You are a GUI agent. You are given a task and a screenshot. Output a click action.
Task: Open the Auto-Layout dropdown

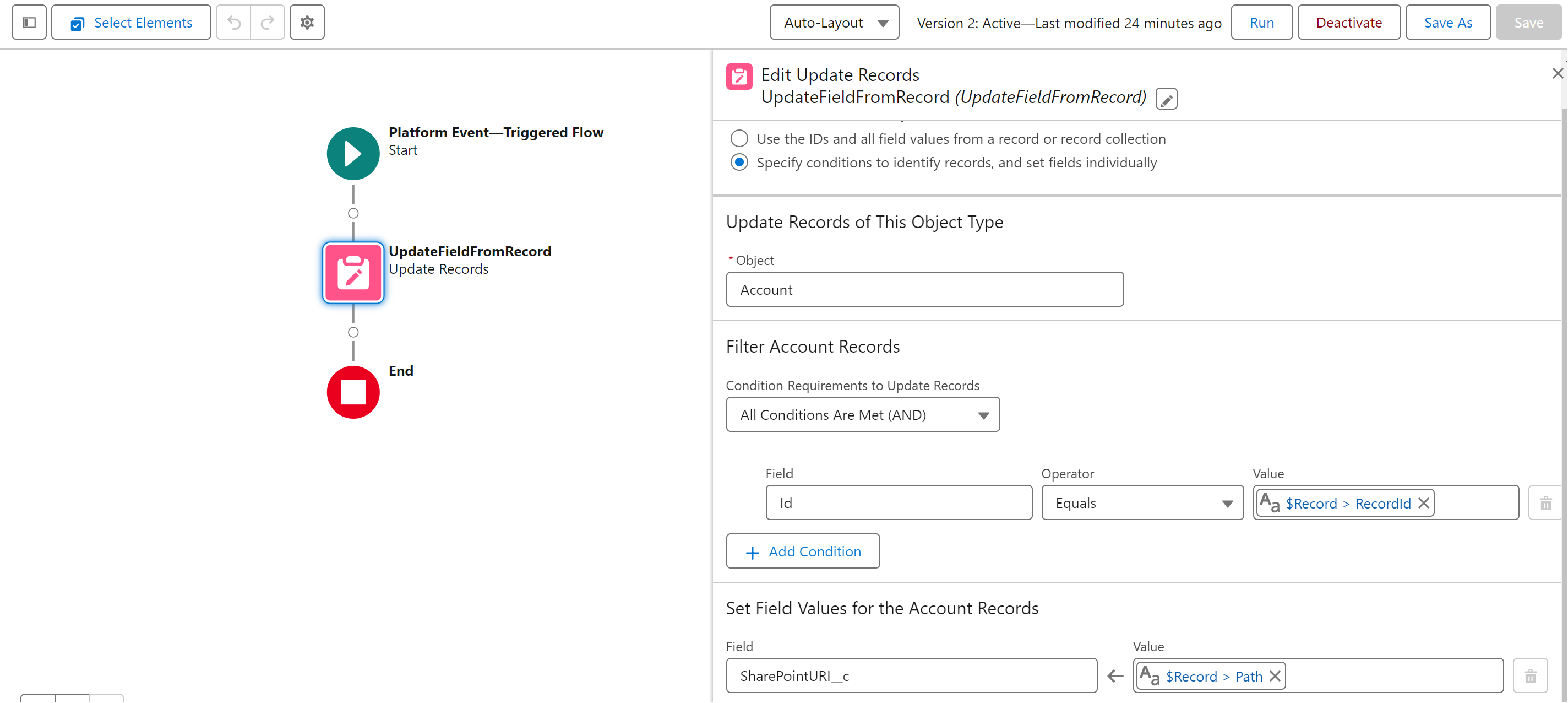coord(834,23)
